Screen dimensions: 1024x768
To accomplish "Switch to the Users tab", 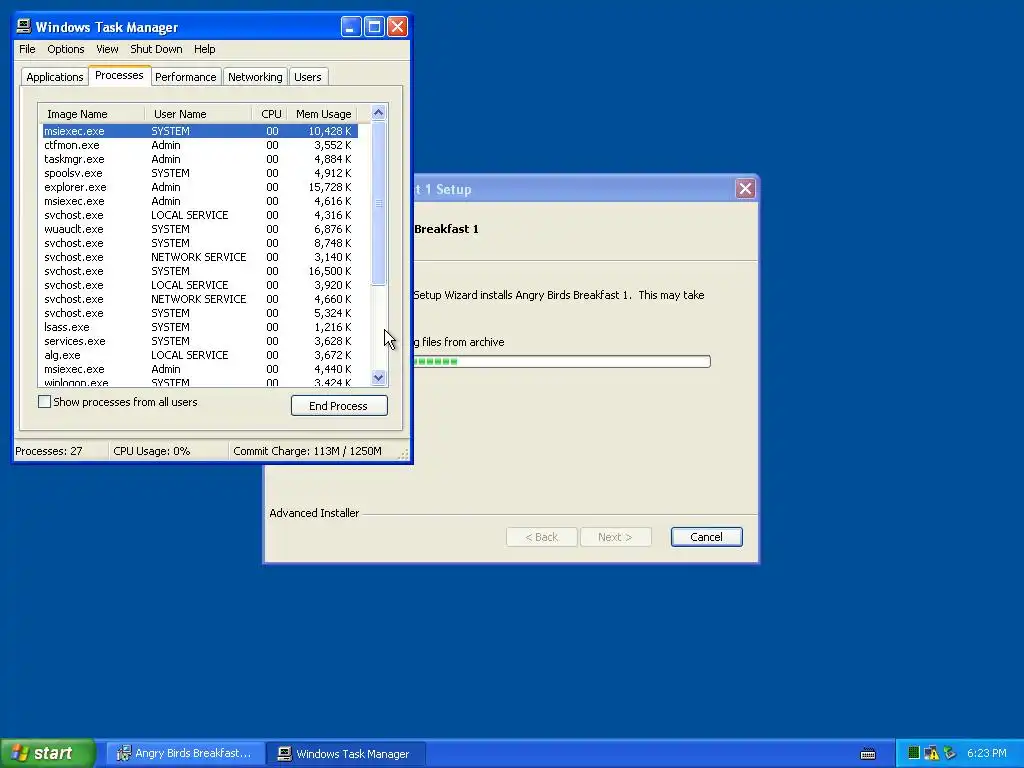I will 308,77.
